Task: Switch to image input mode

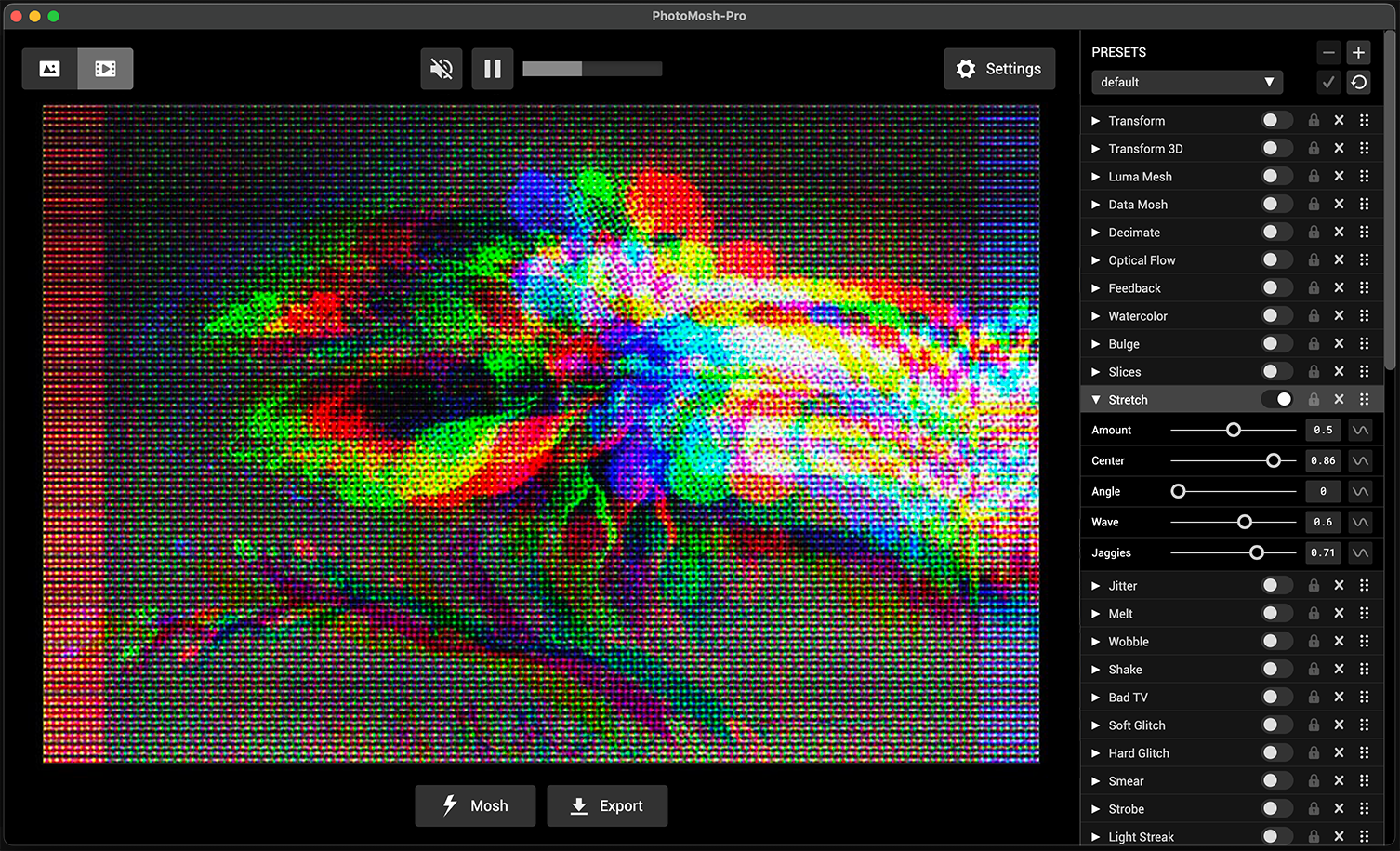Action: coord(49,68)
